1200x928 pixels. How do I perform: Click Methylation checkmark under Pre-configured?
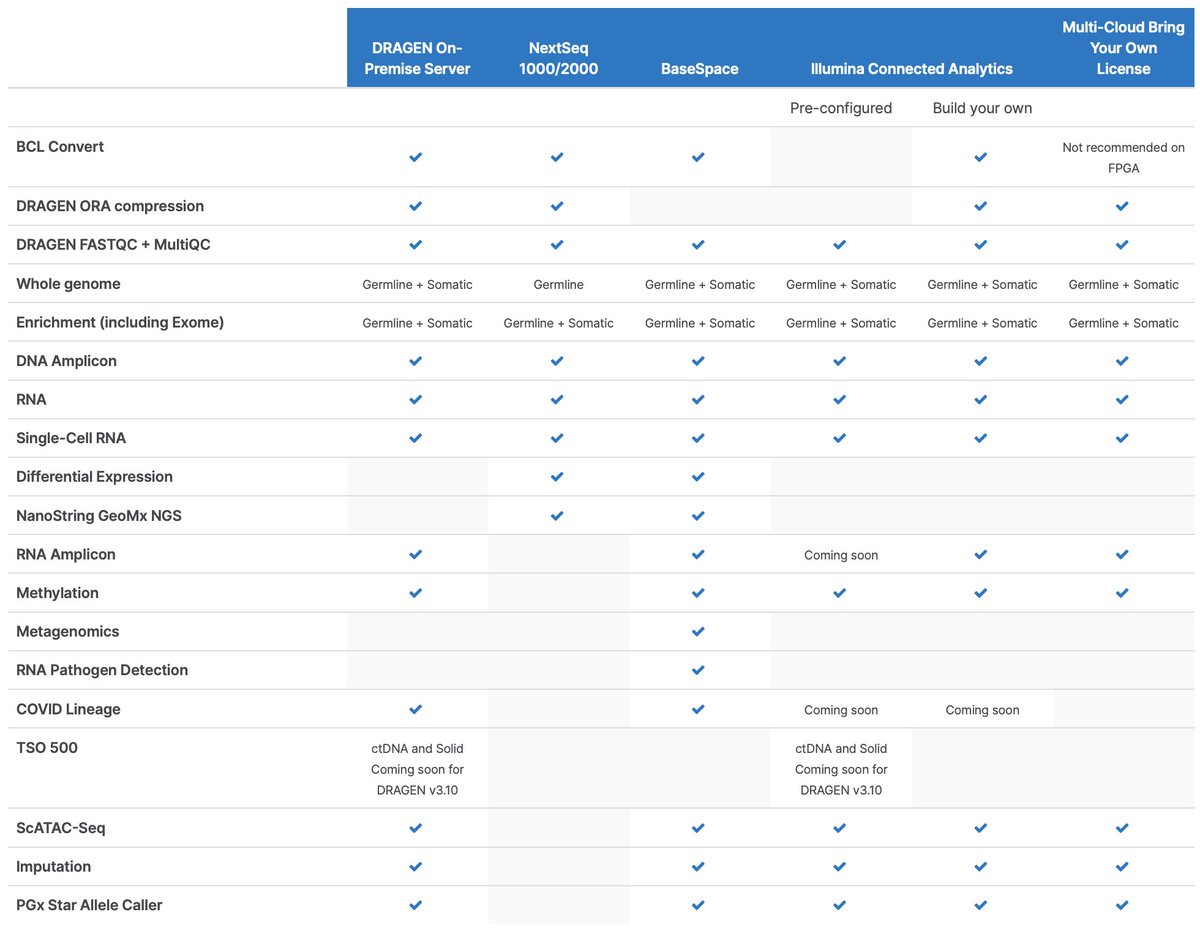click(840, 593)
